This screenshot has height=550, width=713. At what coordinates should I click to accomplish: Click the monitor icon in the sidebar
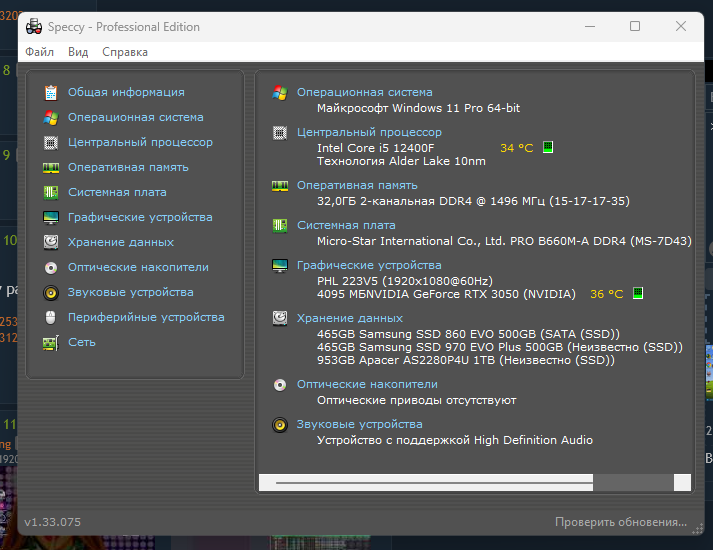coord(50,217)
